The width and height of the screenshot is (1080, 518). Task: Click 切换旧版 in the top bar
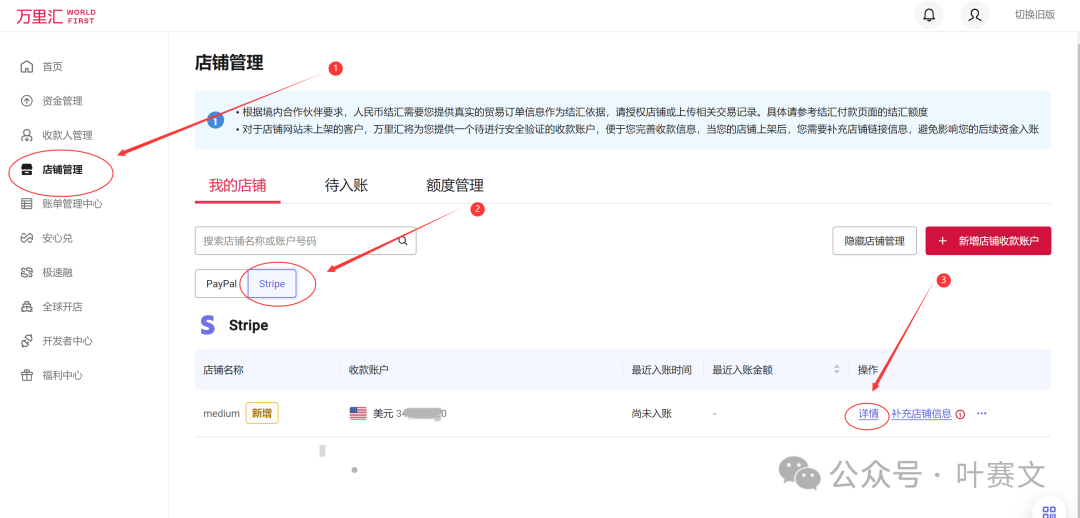[x=1034, y=15]
